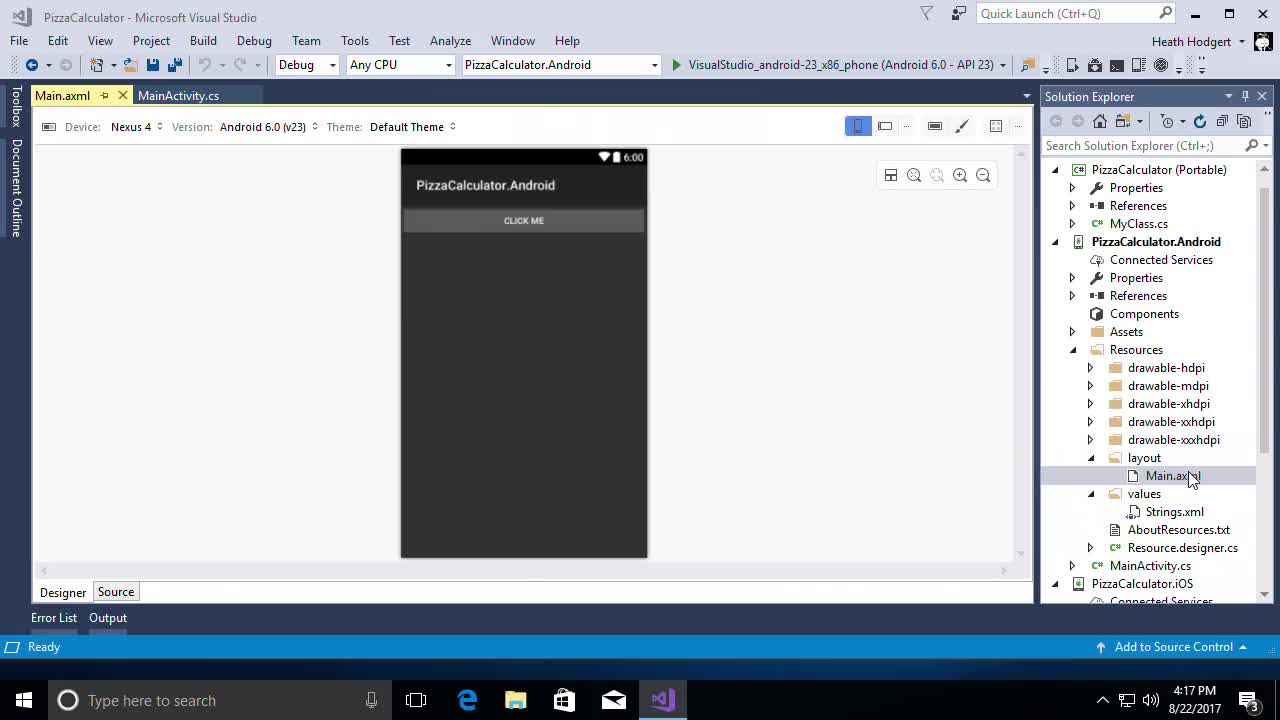Viewport: 1280px width, 720px height.
Task: Switch to the MainActivity.cs tab
Action: click(179, 95)
